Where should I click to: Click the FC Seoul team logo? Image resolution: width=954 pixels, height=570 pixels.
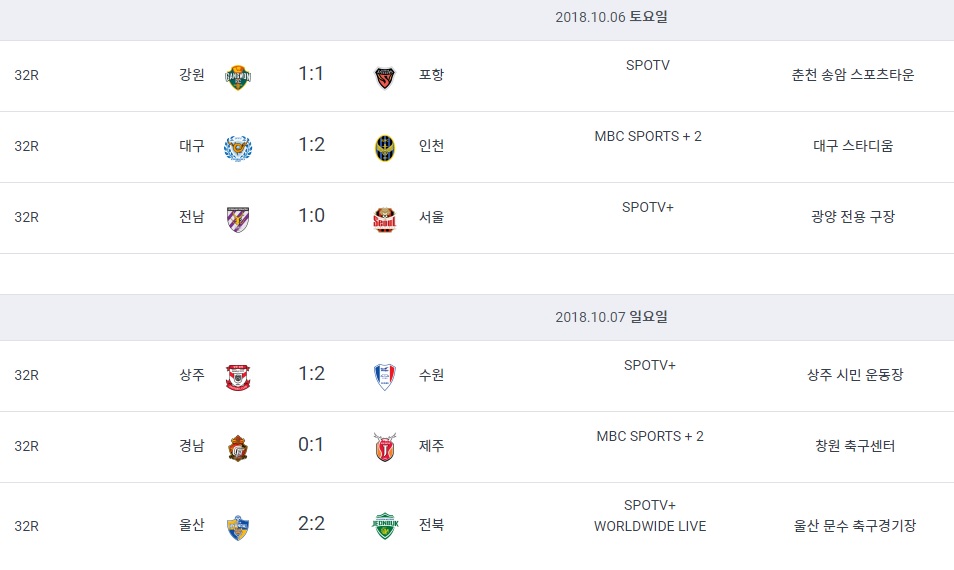pos(385,220)
